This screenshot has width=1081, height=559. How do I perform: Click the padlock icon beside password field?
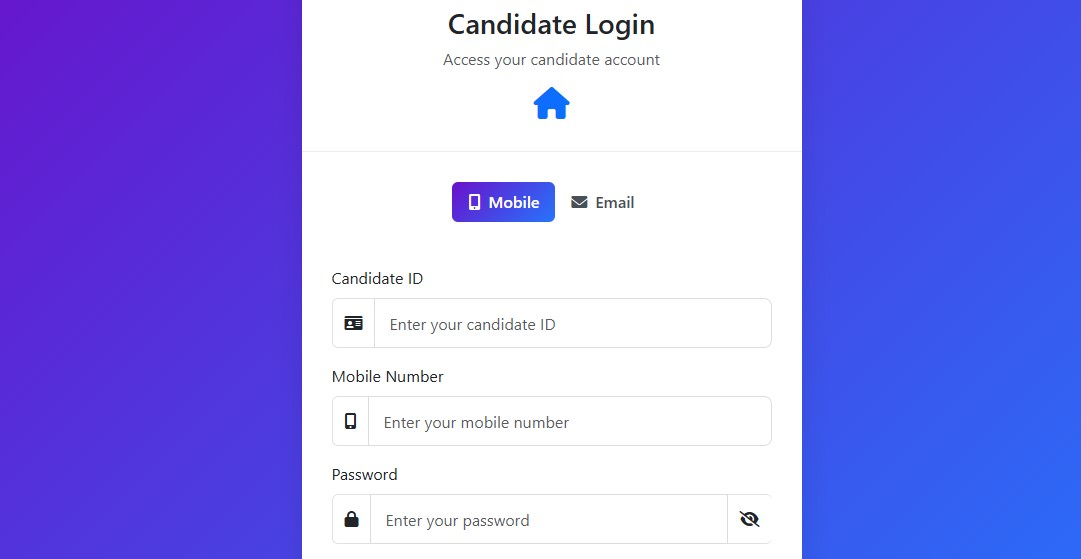coord(351,519)
